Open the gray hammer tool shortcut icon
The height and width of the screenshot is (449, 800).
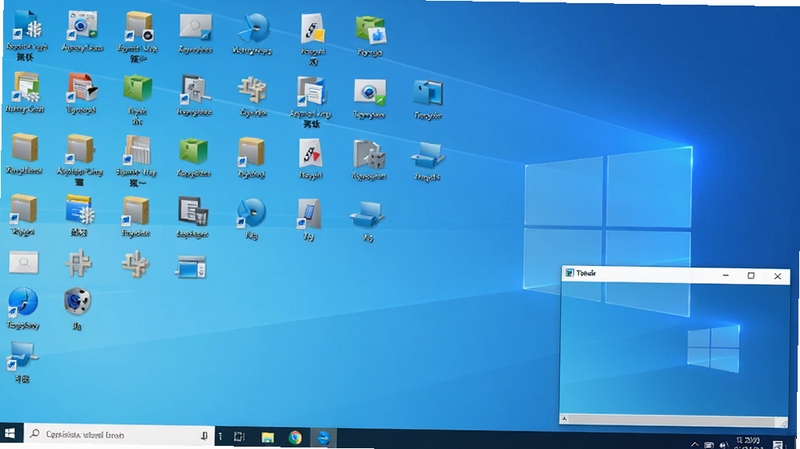[x=195, y=90]
